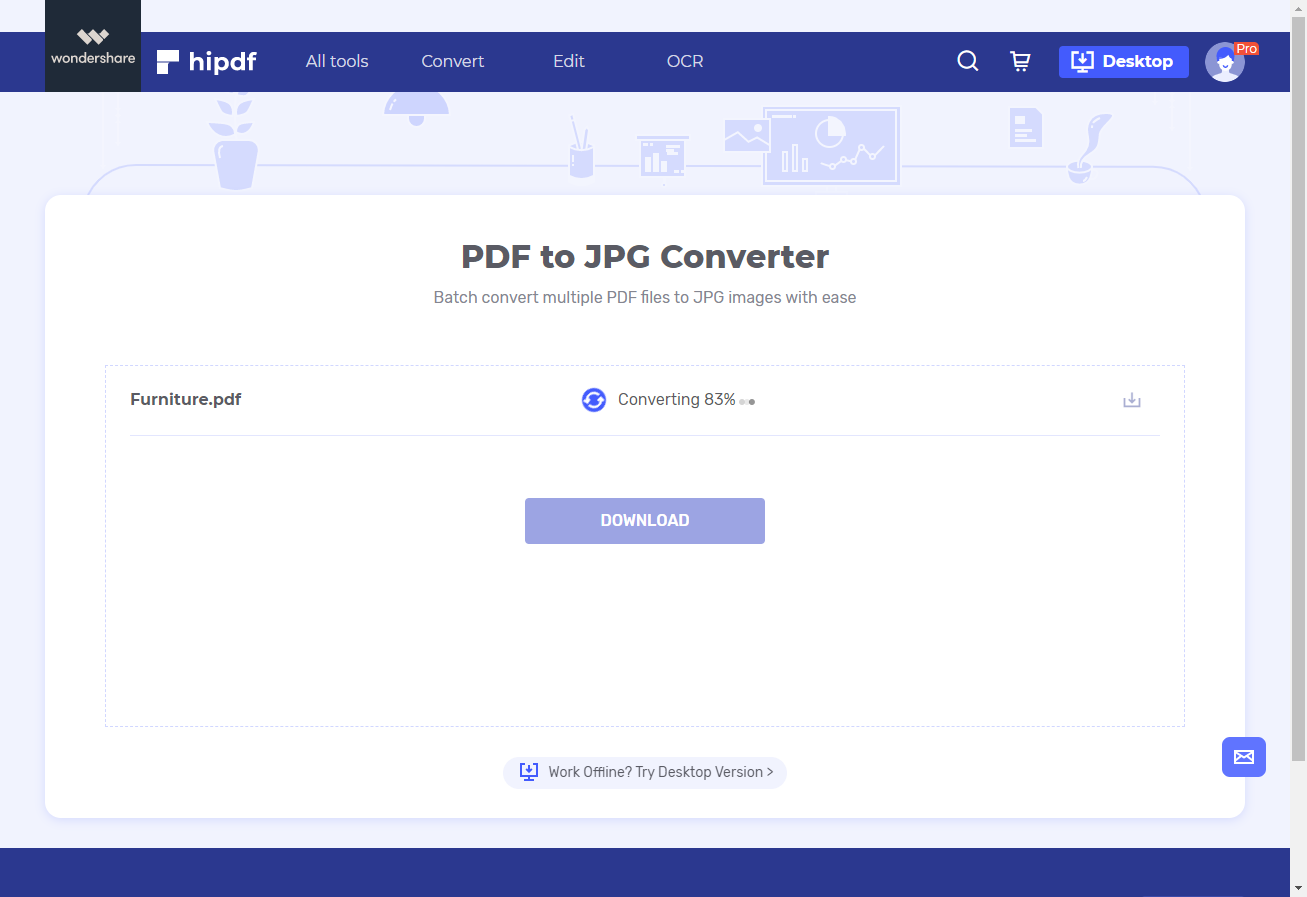Click the spinning conversion status icon

[x=593, y=399]
